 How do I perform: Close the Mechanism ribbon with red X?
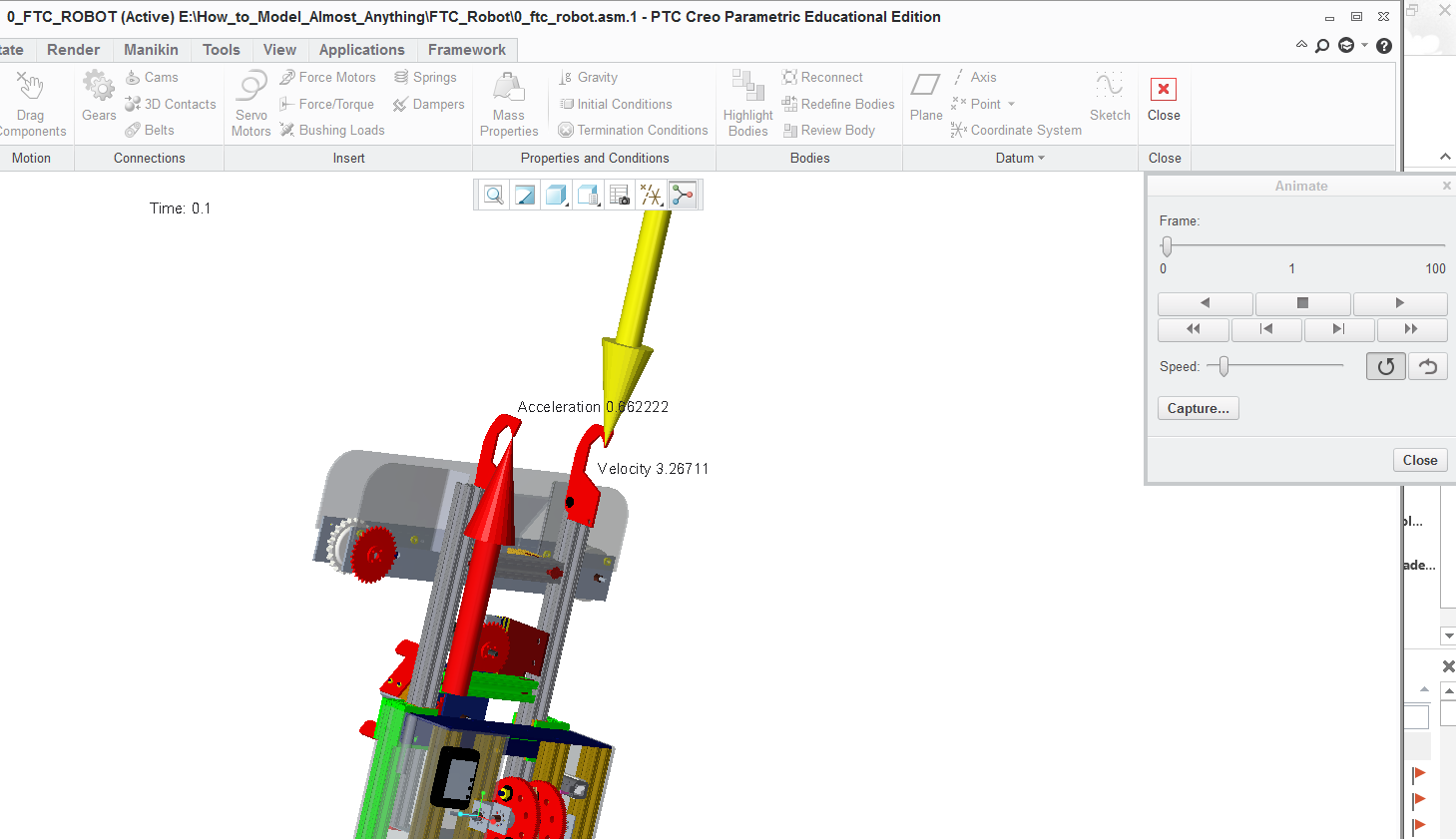click(x=1164, y=98)
